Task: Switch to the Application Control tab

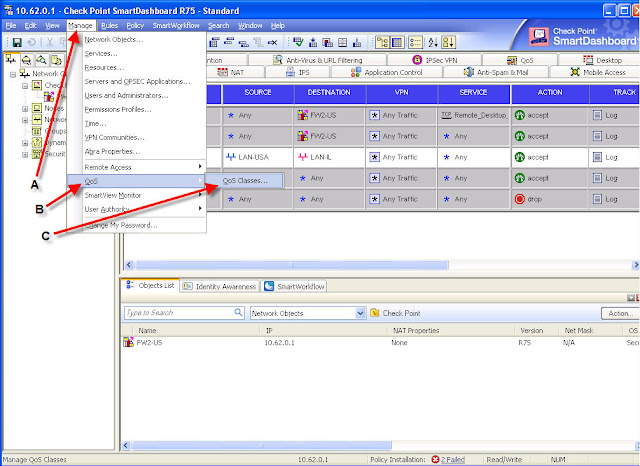Action: 387,72
